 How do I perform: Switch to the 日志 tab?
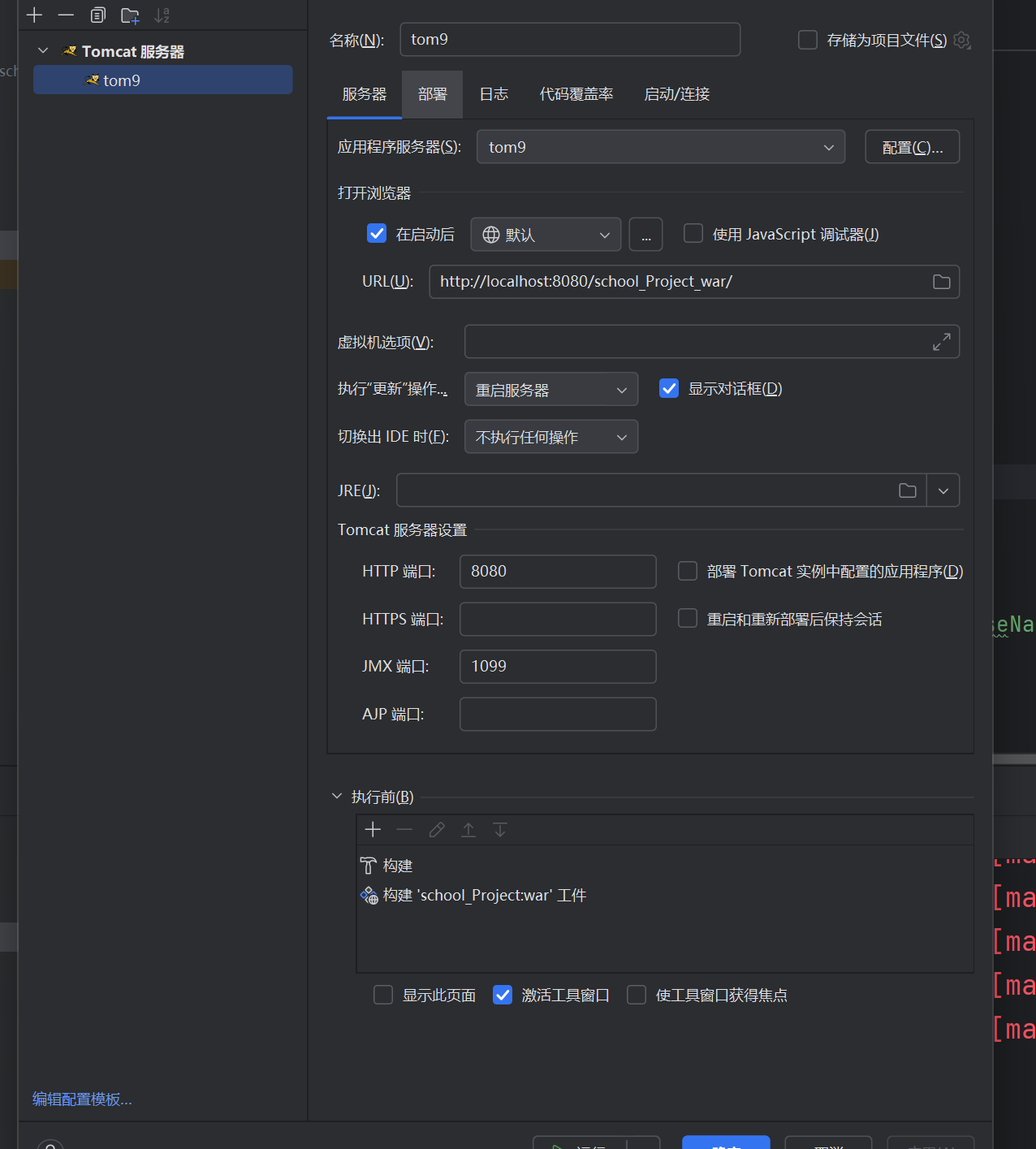(494, 94)
